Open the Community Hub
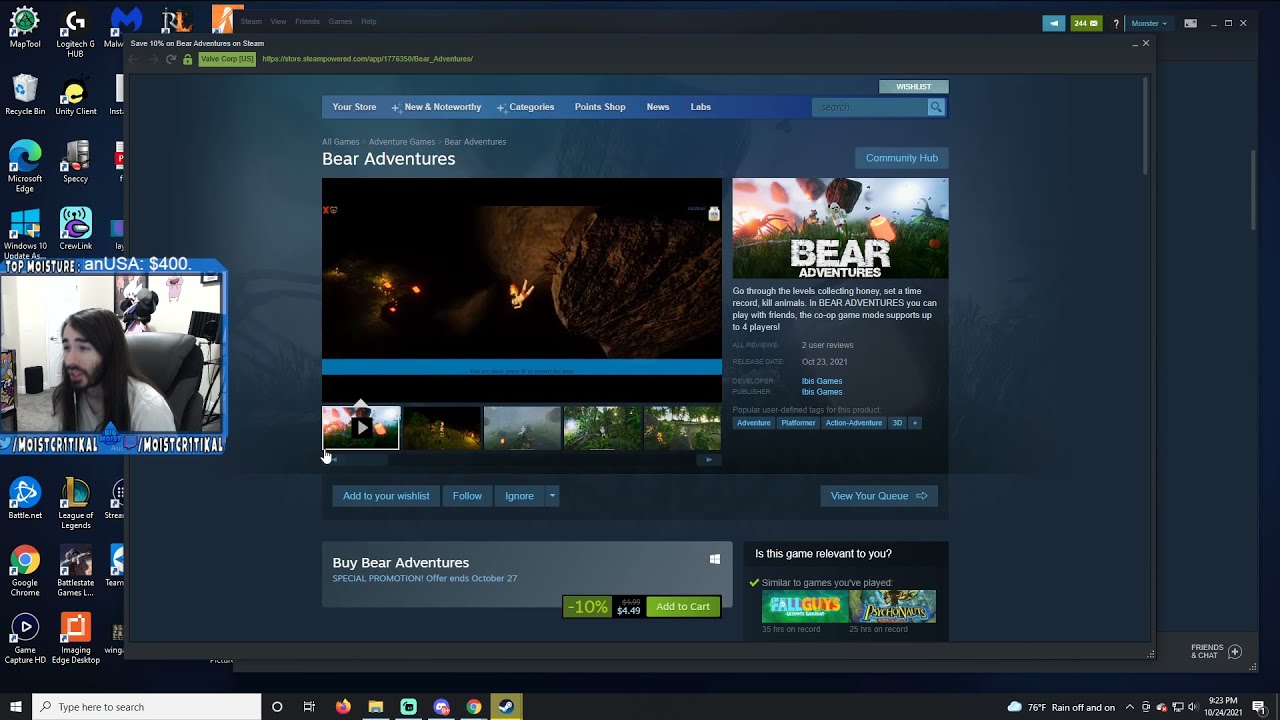The image size is (1280, 720). [x=902, y=158]
